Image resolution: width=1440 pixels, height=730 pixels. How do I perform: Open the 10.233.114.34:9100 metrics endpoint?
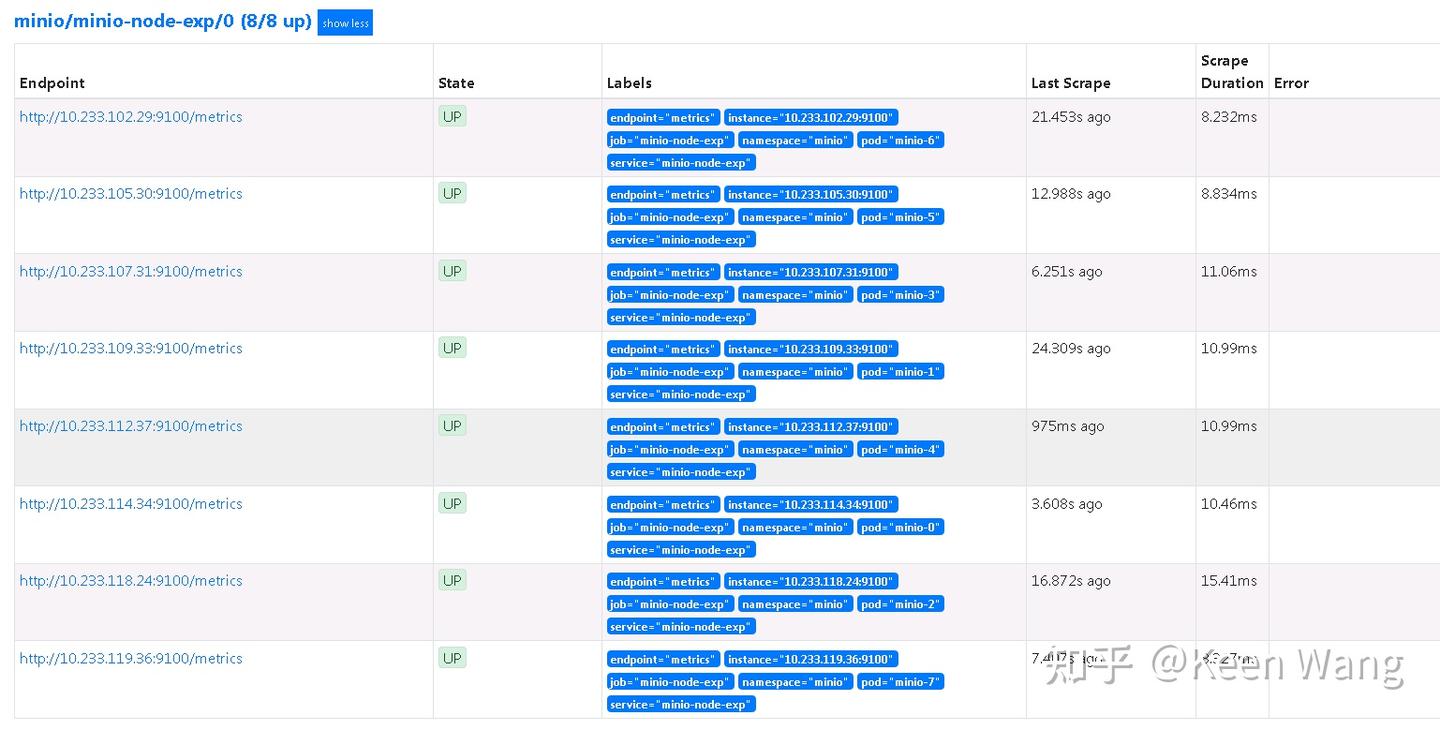131,504
